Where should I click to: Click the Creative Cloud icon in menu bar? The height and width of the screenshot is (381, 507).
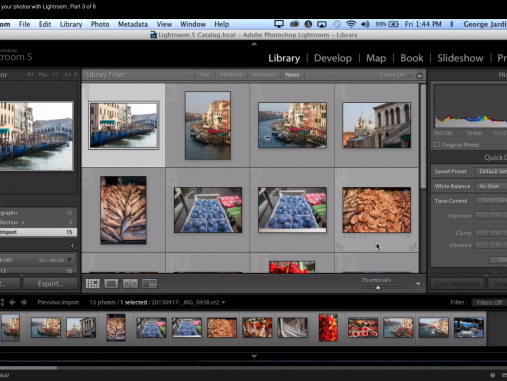[294, 24]
